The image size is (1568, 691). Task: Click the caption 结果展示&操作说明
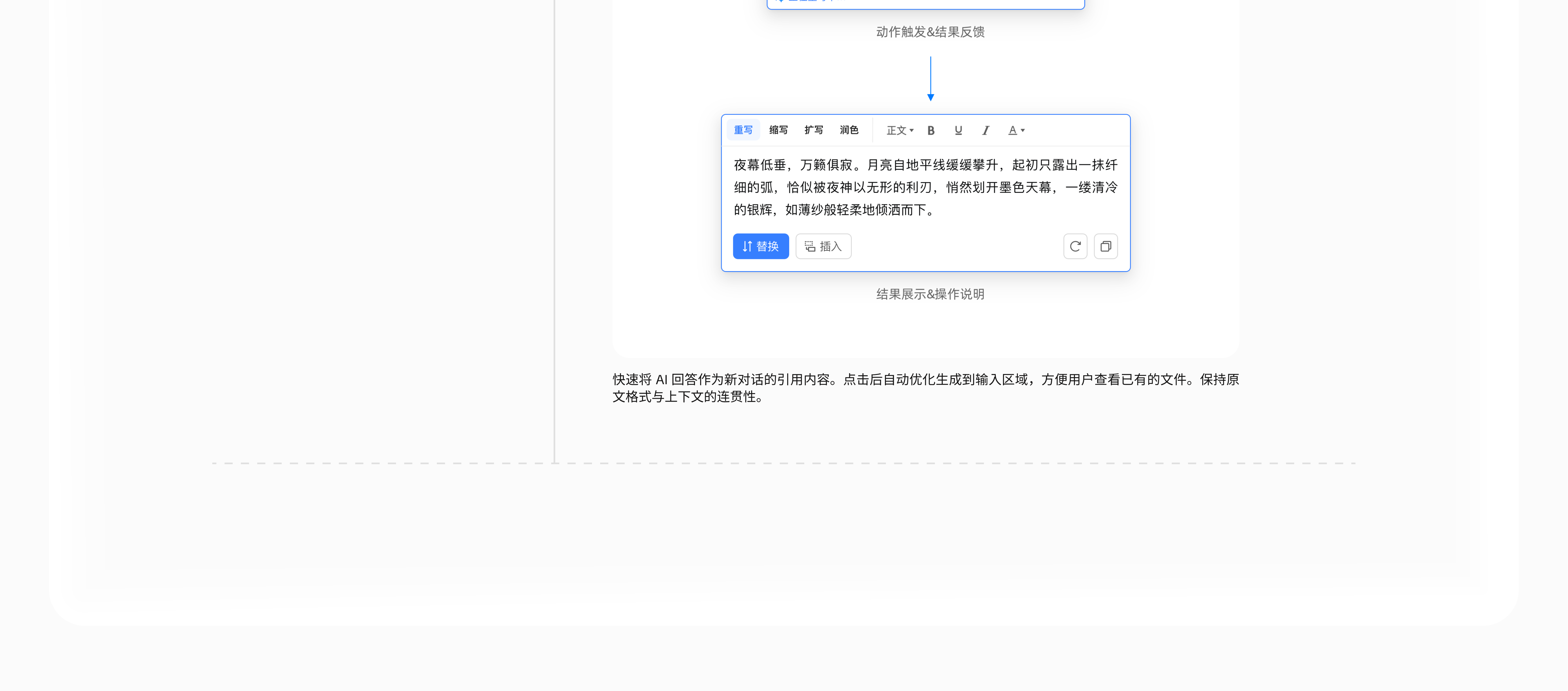pyautogui.click(x=930, y=294)
